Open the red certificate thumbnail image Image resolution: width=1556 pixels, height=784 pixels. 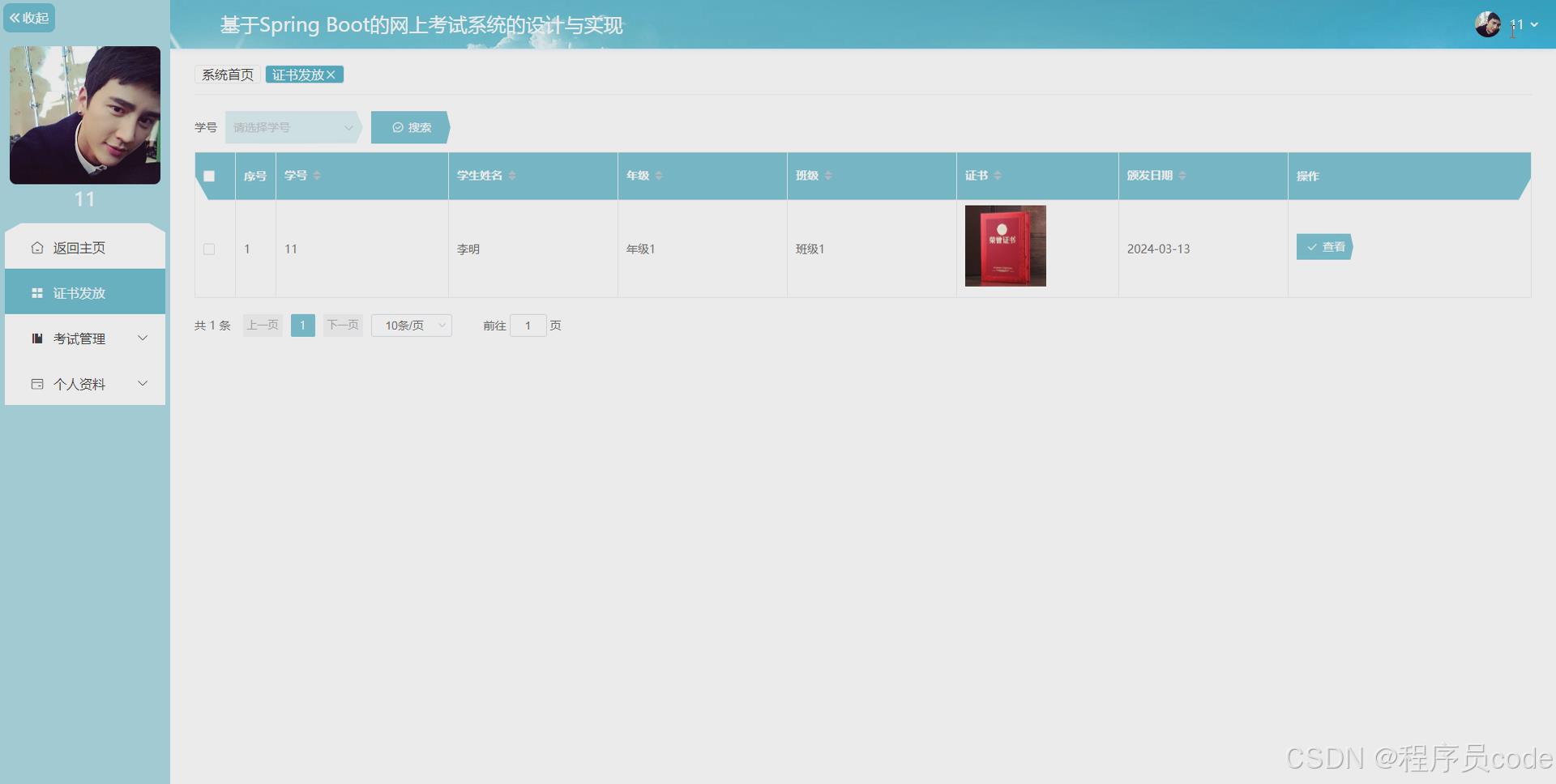tap(1006, 245)
